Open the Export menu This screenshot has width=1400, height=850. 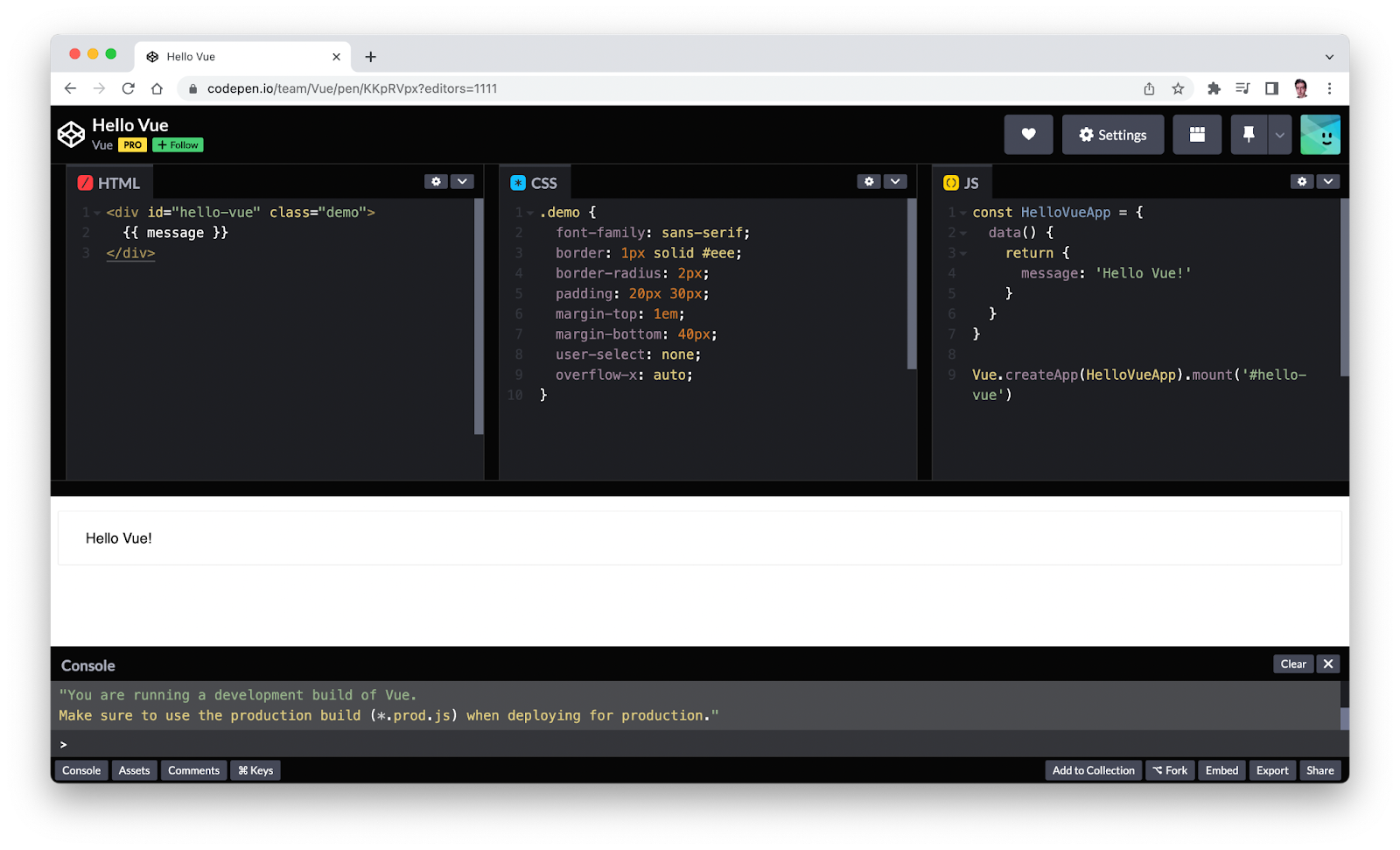coord(1272,770)
